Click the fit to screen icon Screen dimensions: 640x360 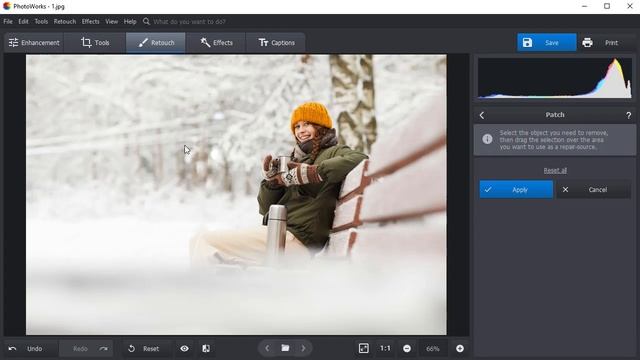363,348
